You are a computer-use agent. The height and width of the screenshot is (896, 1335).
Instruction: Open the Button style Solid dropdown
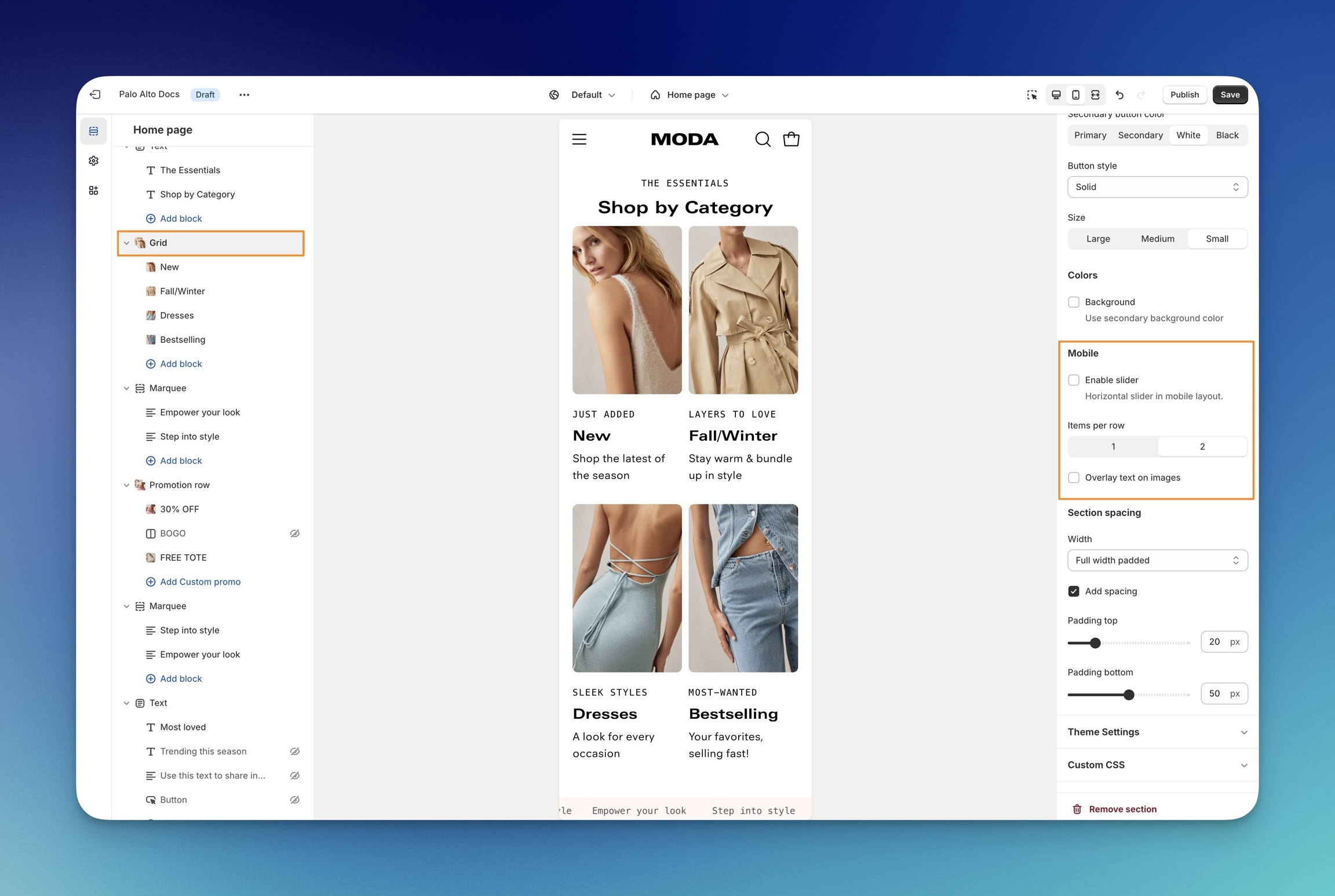click(x=1157, y=187)
